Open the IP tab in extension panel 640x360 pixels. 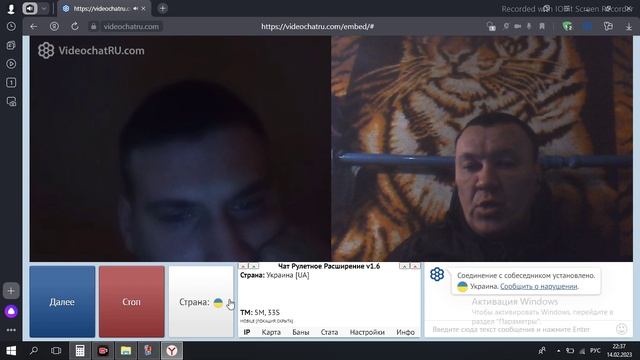[x=247, y=332]
